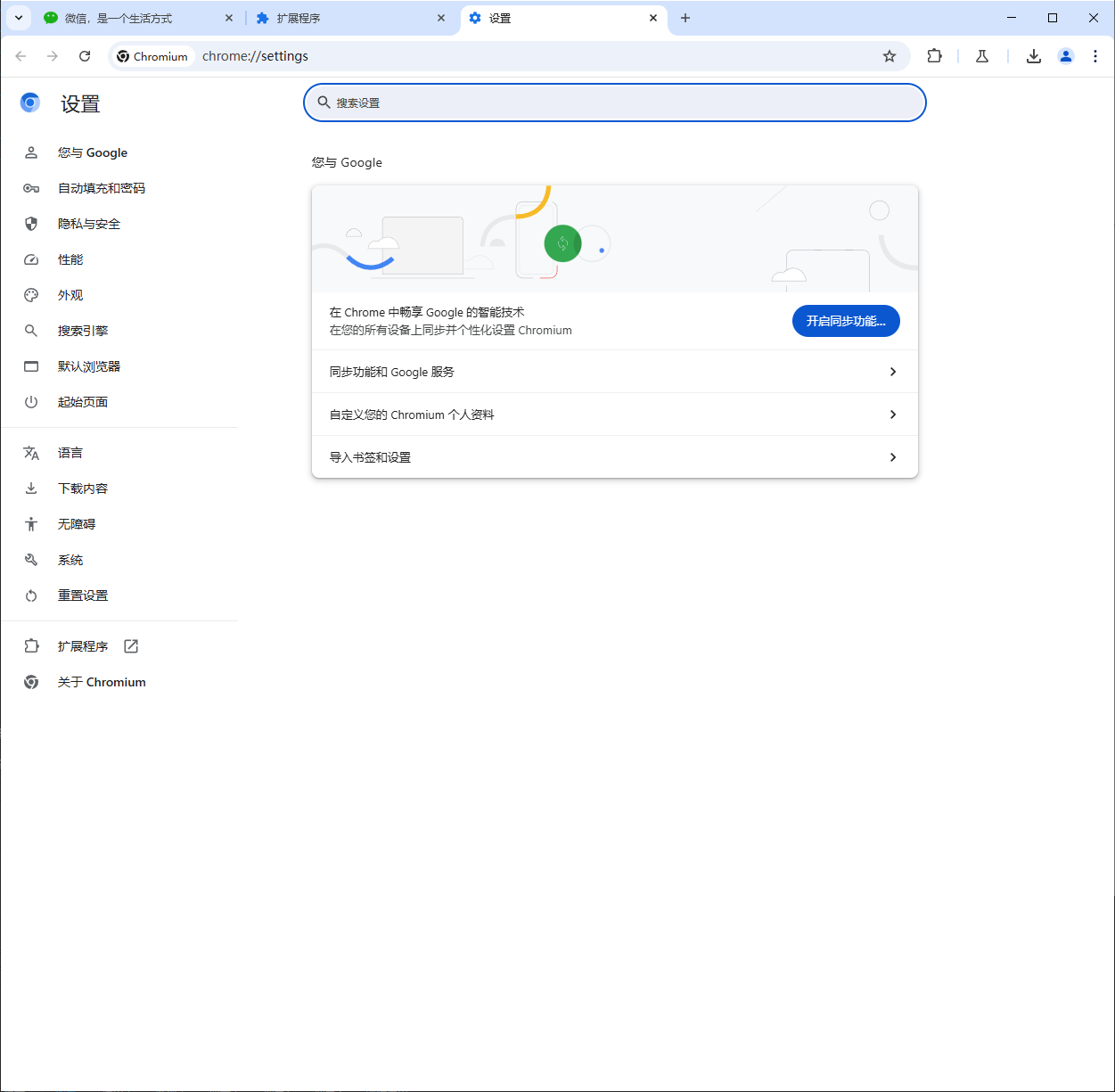1115x1092 pixels.
Task: Bookmark this page with the star icon
Action: pos(890,56)
